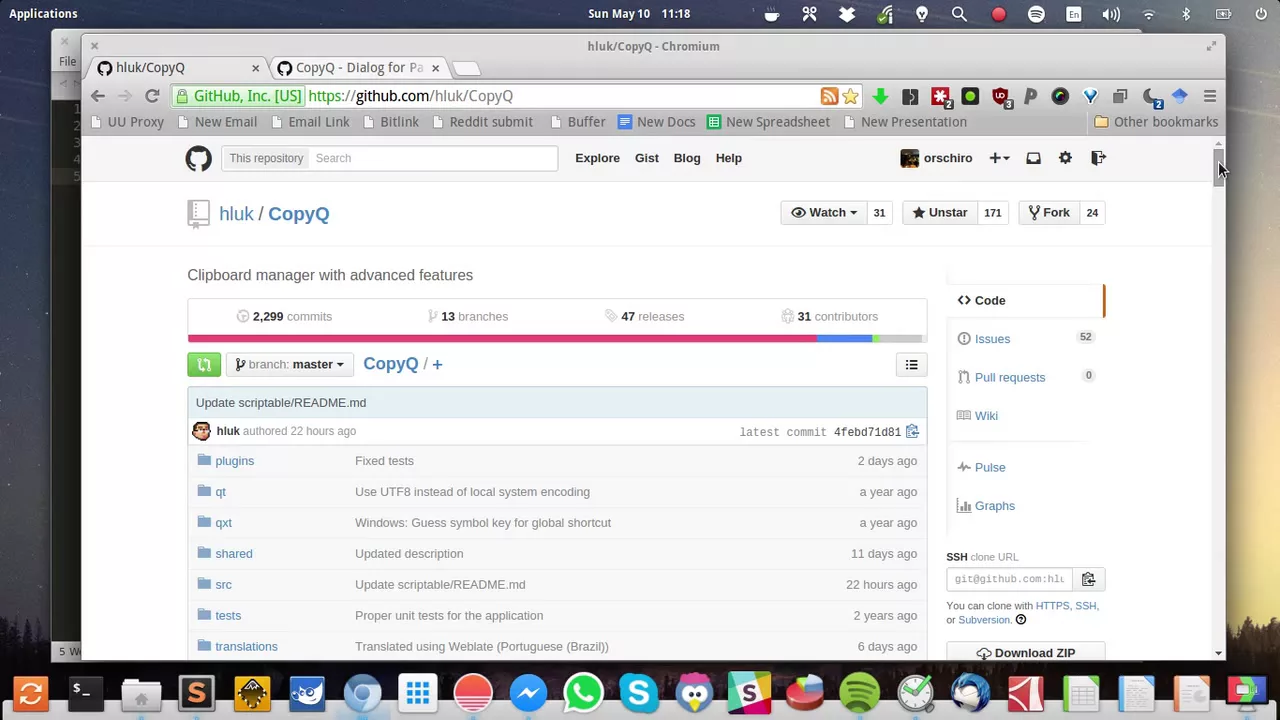
Task: Open the New Spreadsheet bookmark
Action: point(768,122)
